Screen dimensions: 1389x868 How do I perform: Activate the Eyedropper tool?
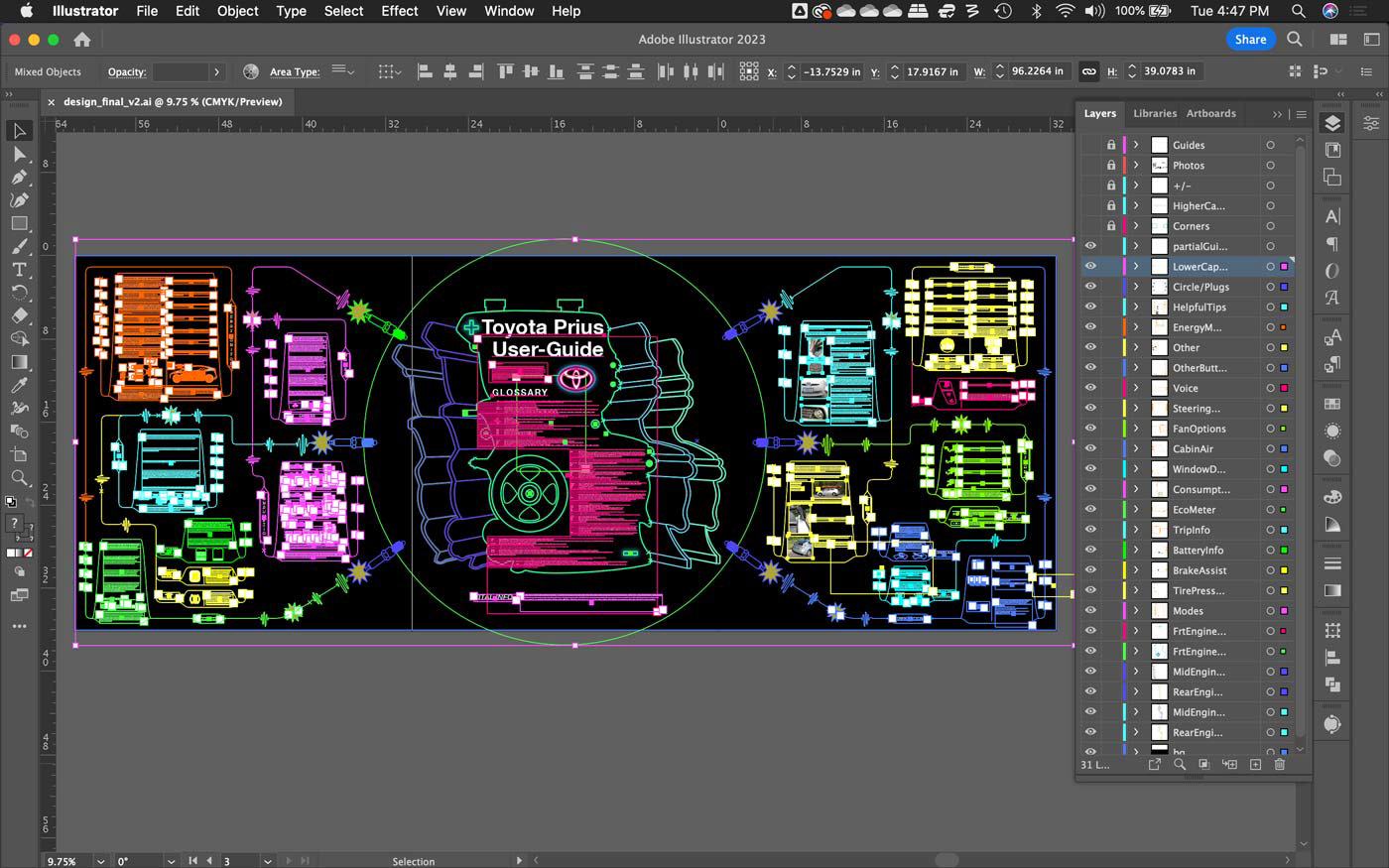click(x=19, y=385)
